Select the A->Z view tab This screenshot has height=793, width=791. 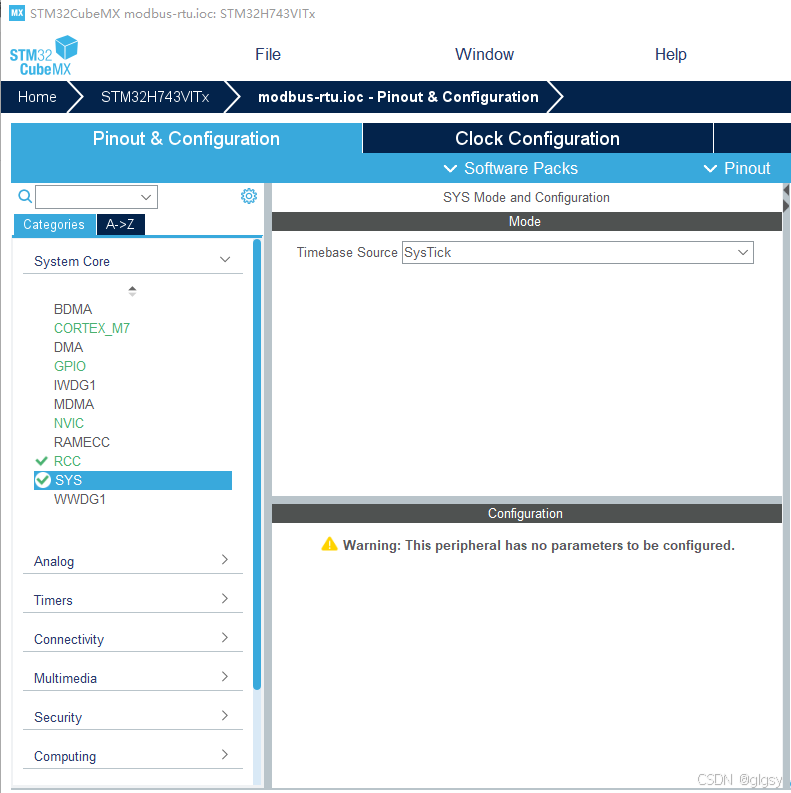(120, 225)
